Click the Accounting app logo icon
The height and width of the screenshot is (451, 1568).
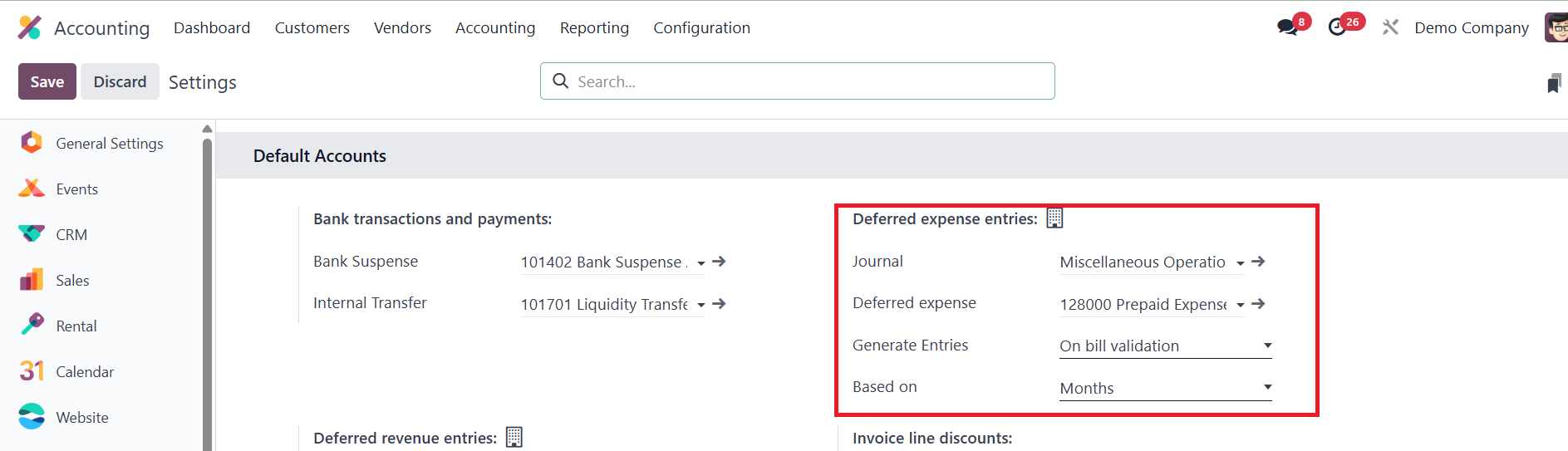[29, 27]
